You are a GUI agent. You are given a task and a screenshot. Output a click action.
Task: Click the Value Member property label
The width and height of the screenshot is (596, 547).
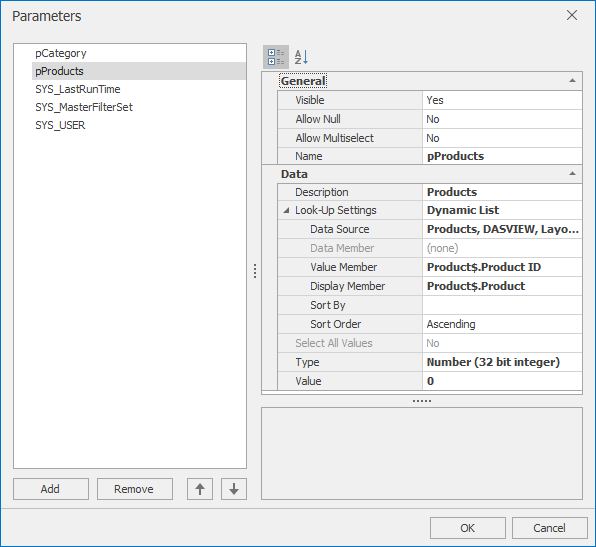(x=343, y=267)
